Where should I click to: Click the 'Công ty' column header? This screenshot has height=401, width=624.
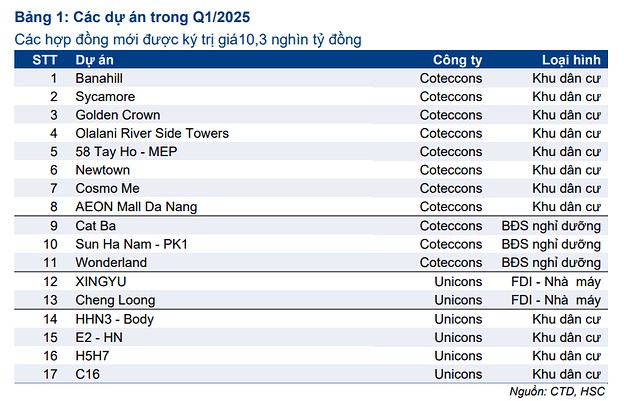point(457,59)
